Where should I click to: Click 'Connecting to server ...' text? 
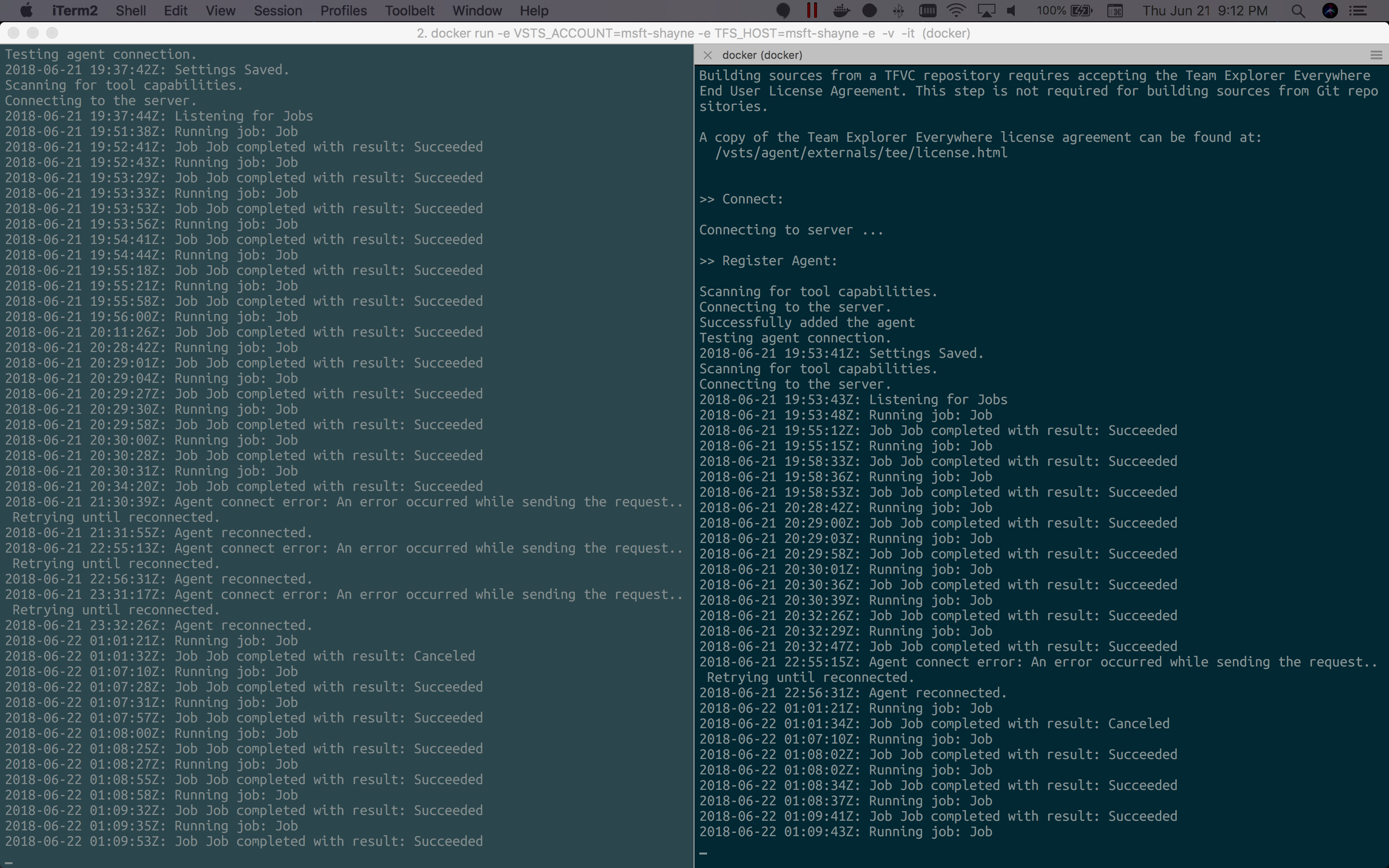pos(791,230)
